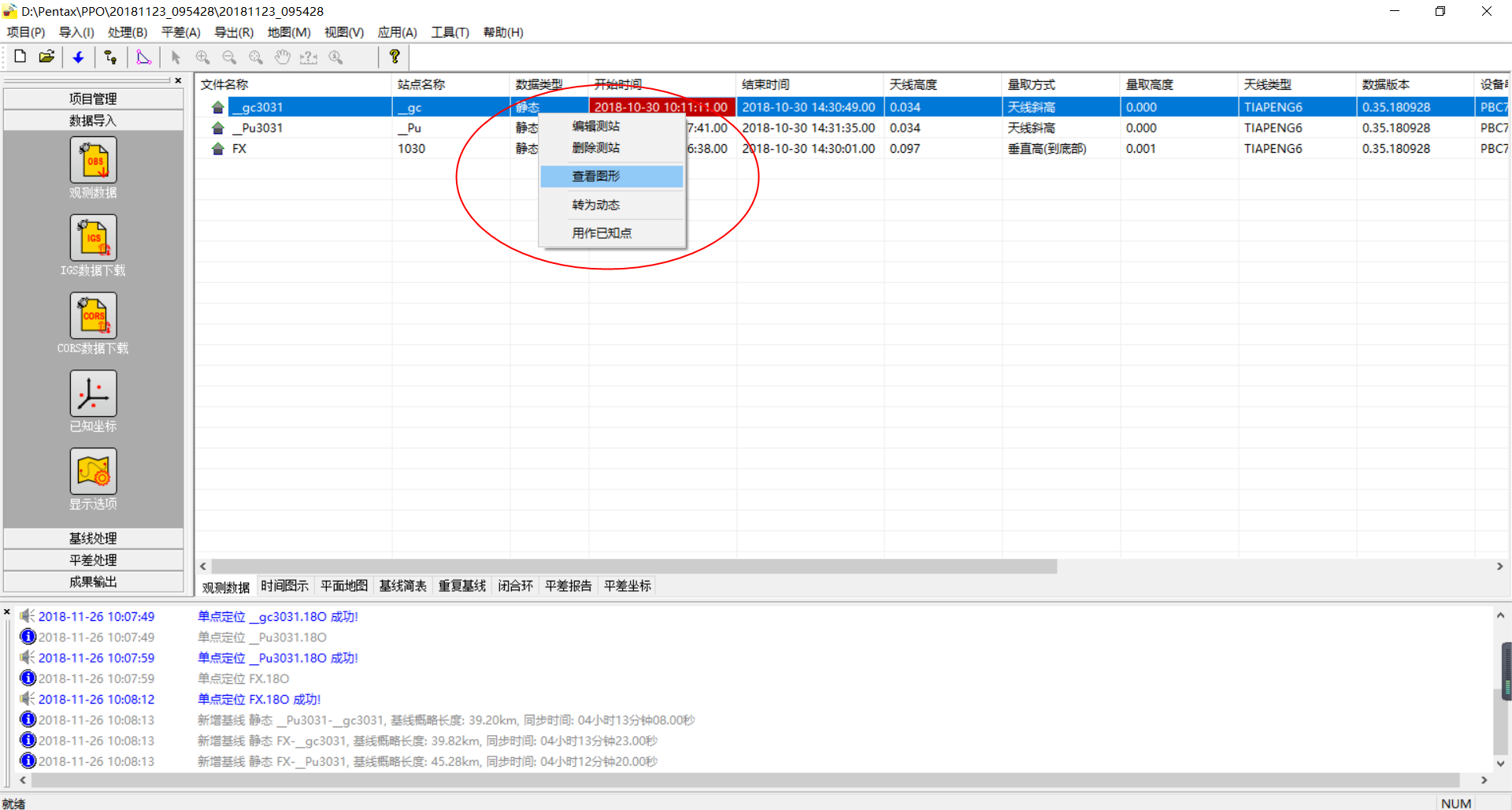Expand the 平差处理 sidebar section
Image resolution: width=1512 pixels, height=810 pixels.
point(93,560)
